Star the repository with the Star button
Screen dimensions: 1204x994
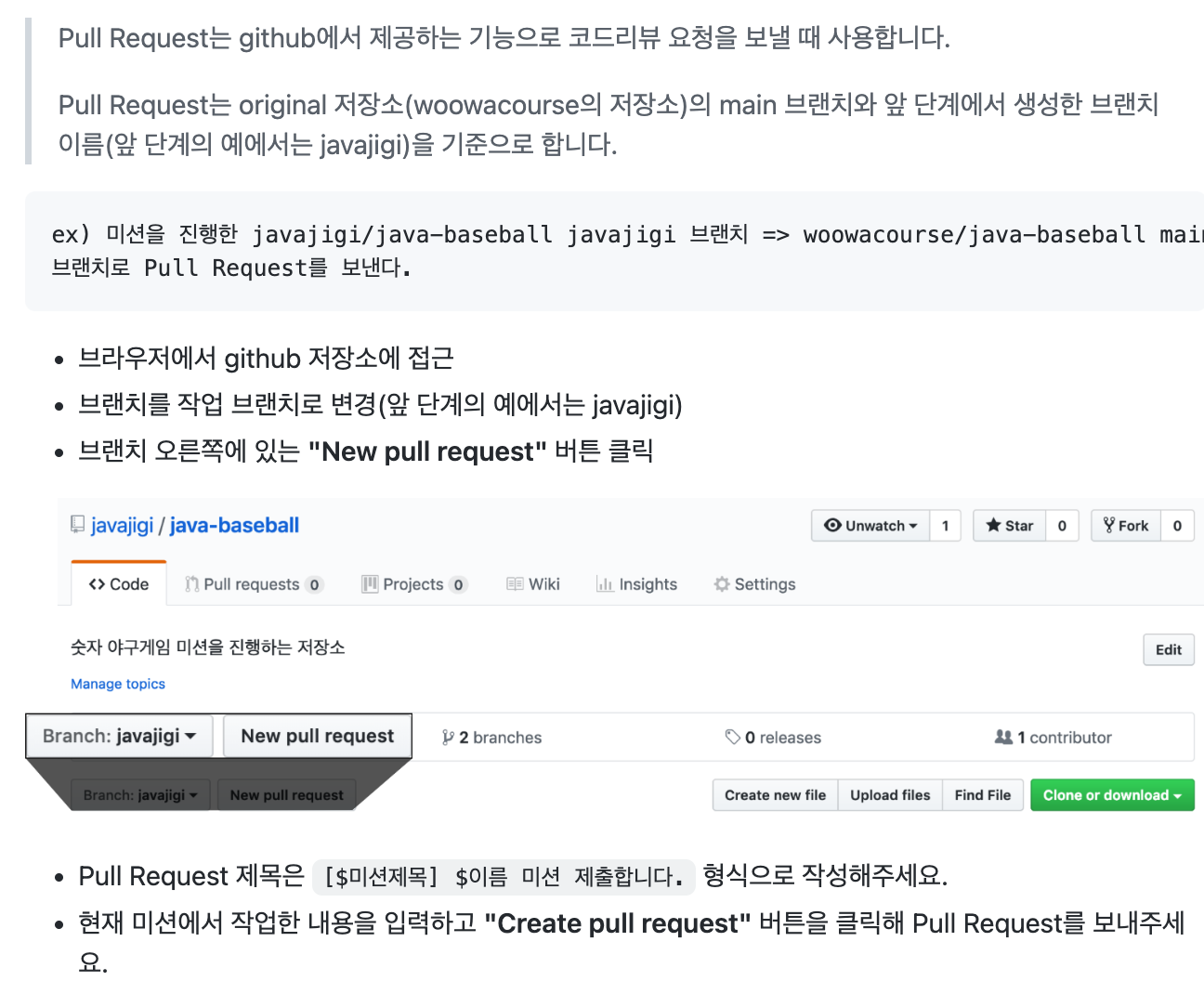(1009, 526)
